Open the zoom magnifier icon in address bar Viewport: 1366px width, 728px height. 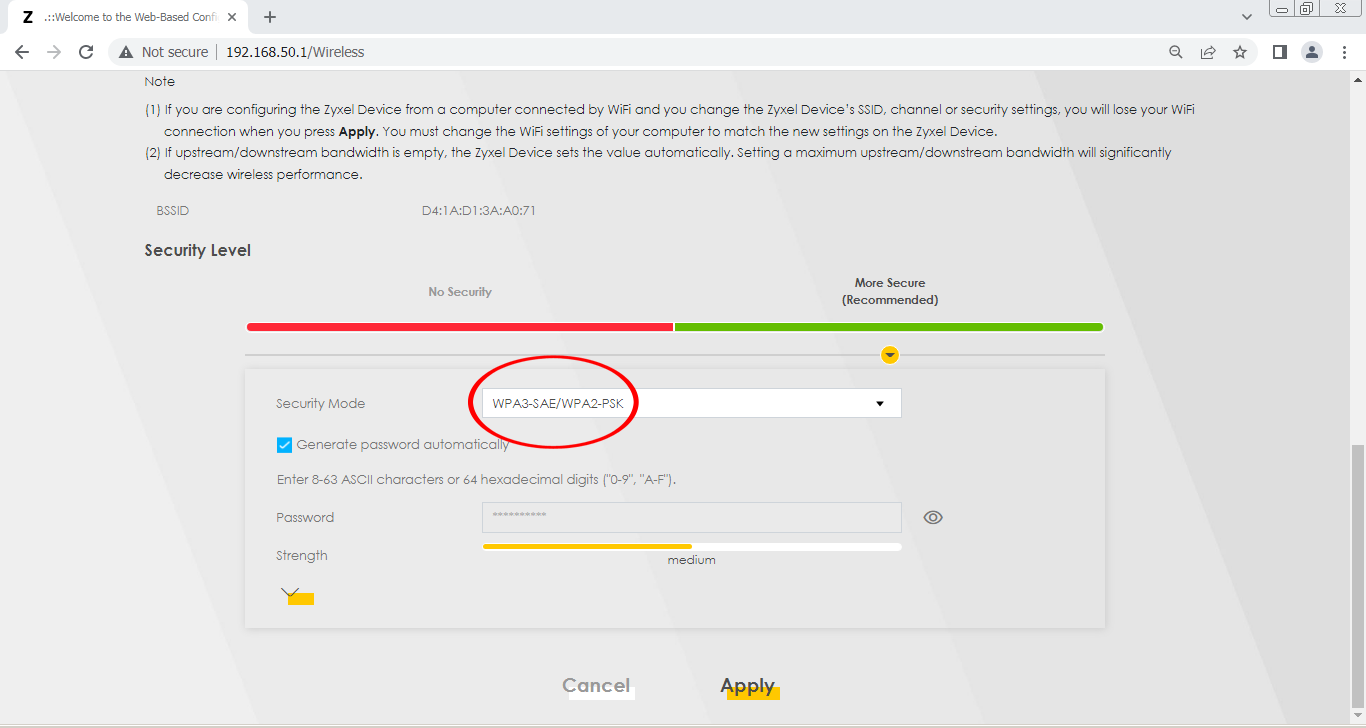coord(1176,52)
